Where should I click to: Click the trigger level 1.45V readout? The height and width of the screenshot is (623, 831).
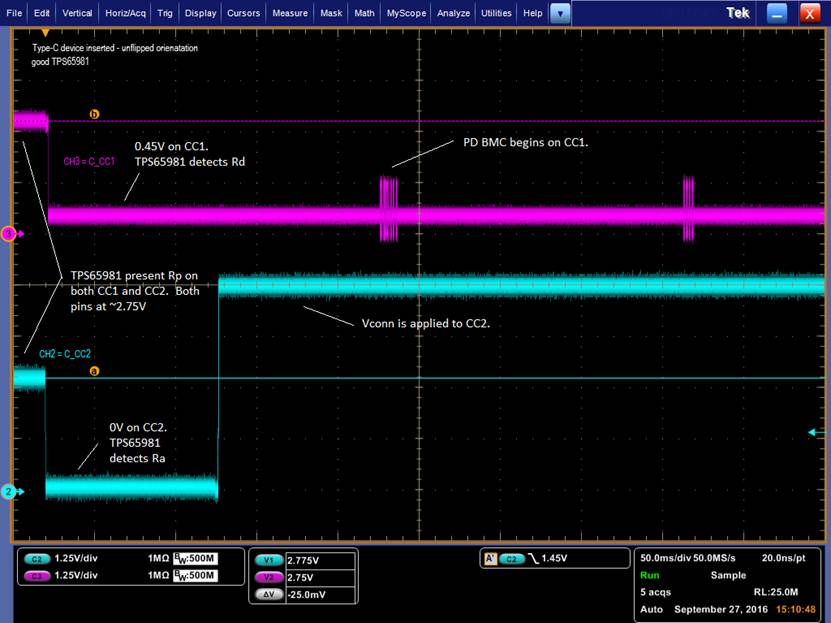(x=554, y=558)
